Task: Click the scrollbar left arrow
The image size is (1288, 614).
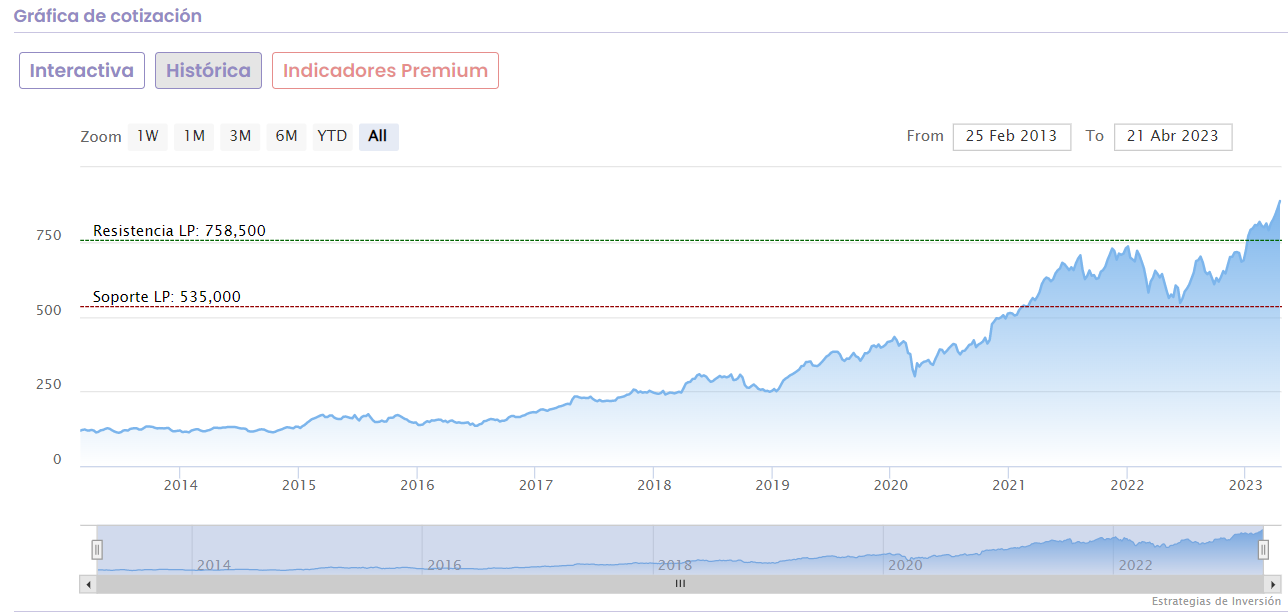Action: coord(88,584)
